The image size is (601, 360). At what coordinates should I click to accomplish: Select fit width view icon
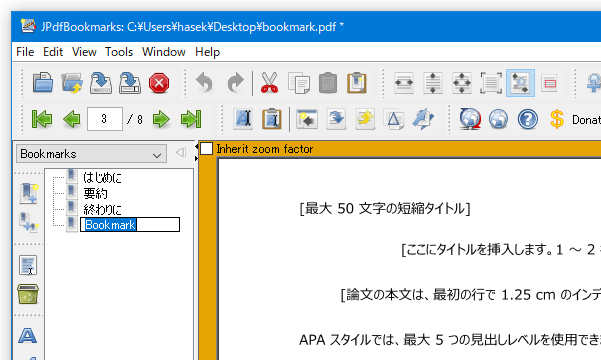click(404, 83)
